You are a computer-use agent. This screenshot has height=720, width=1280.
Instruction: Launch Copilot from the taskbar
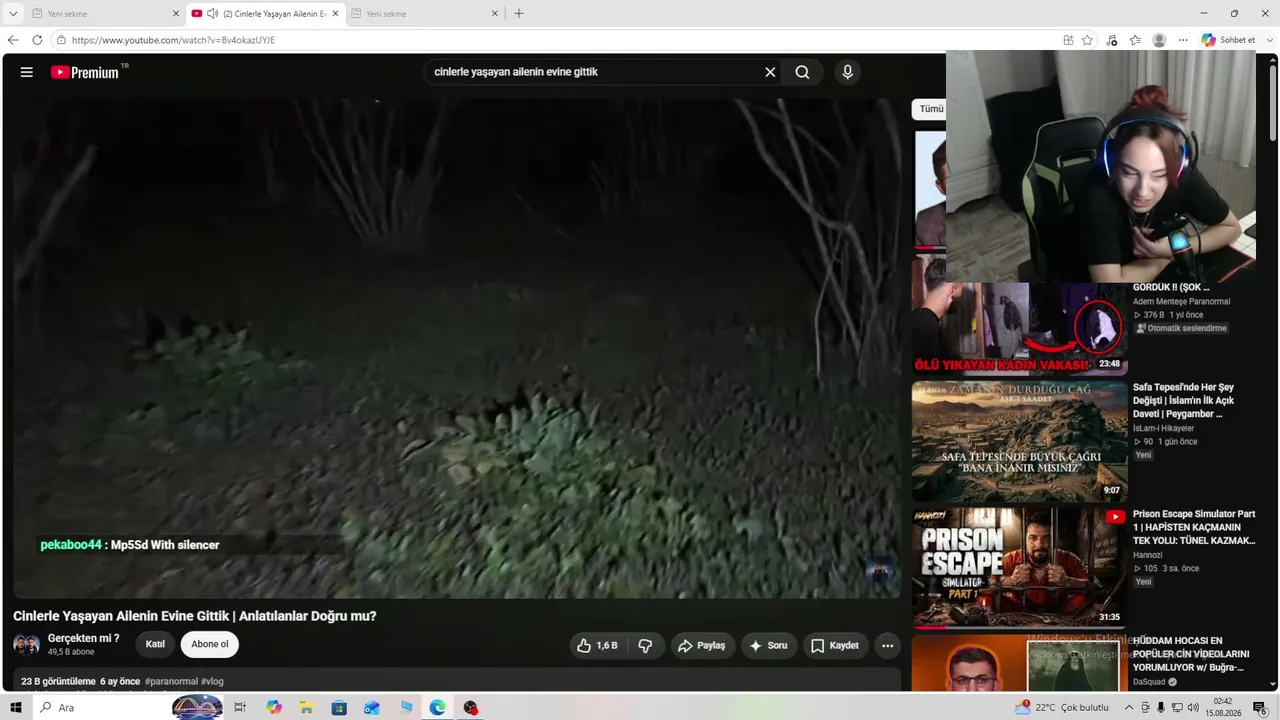click(274, 707)
